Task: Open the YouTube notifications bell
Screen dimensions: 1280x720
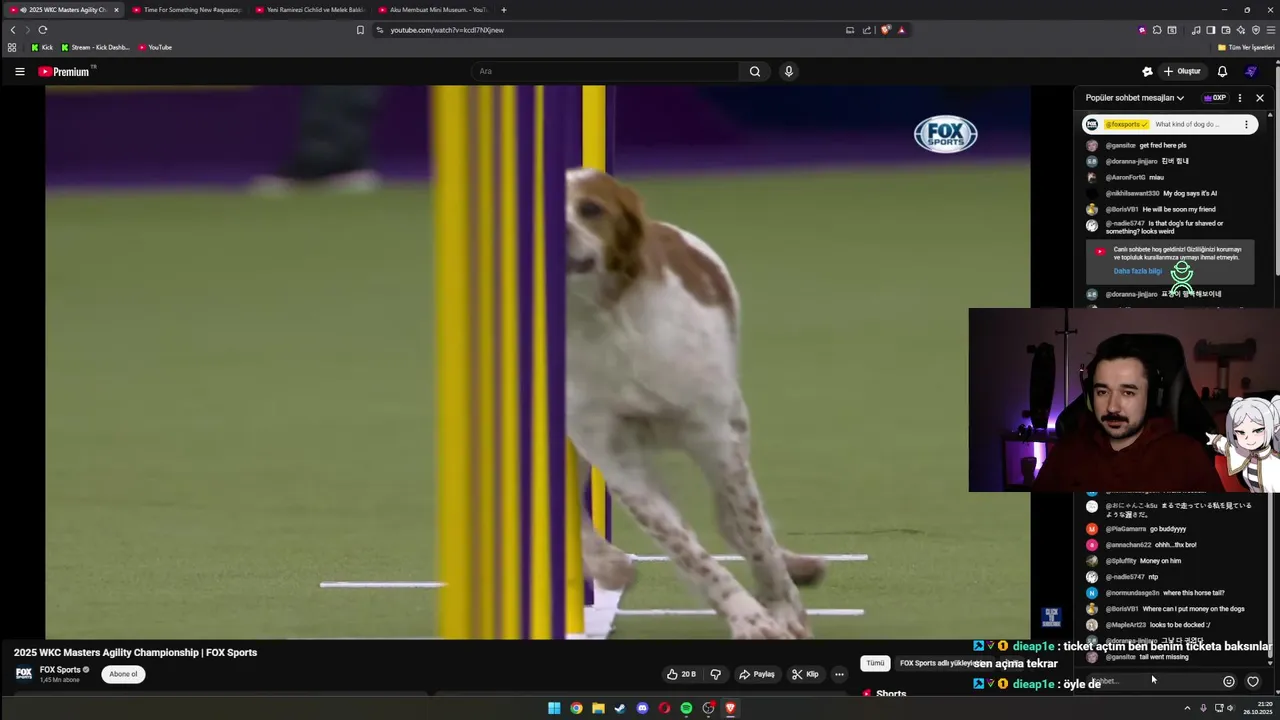Action: [1222, 71]
